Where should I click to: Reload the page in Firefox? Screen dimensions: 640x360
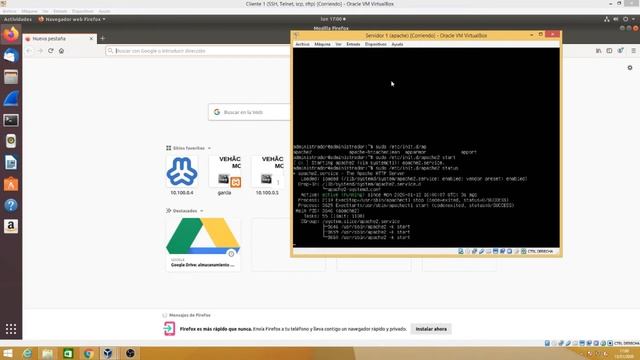51,51
